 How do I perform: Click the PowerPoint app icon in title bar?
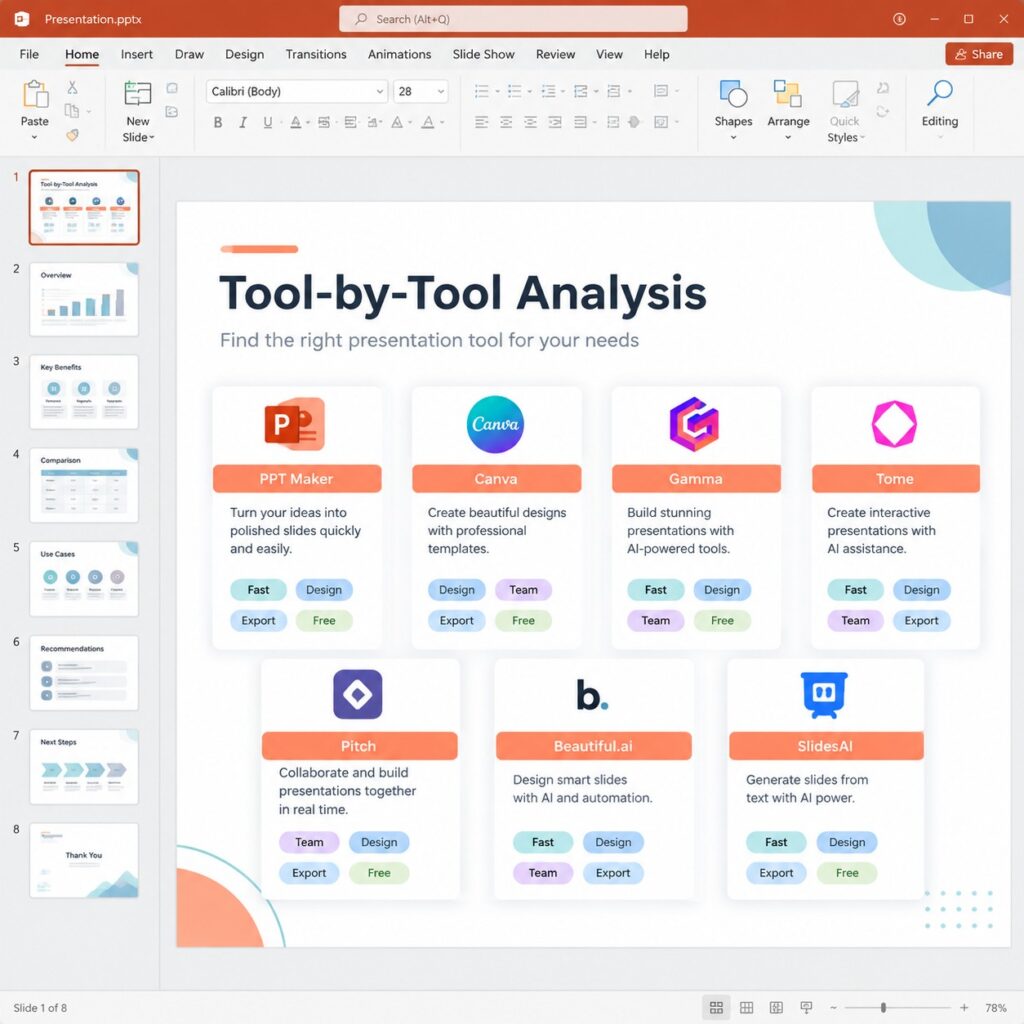(22, 19)
